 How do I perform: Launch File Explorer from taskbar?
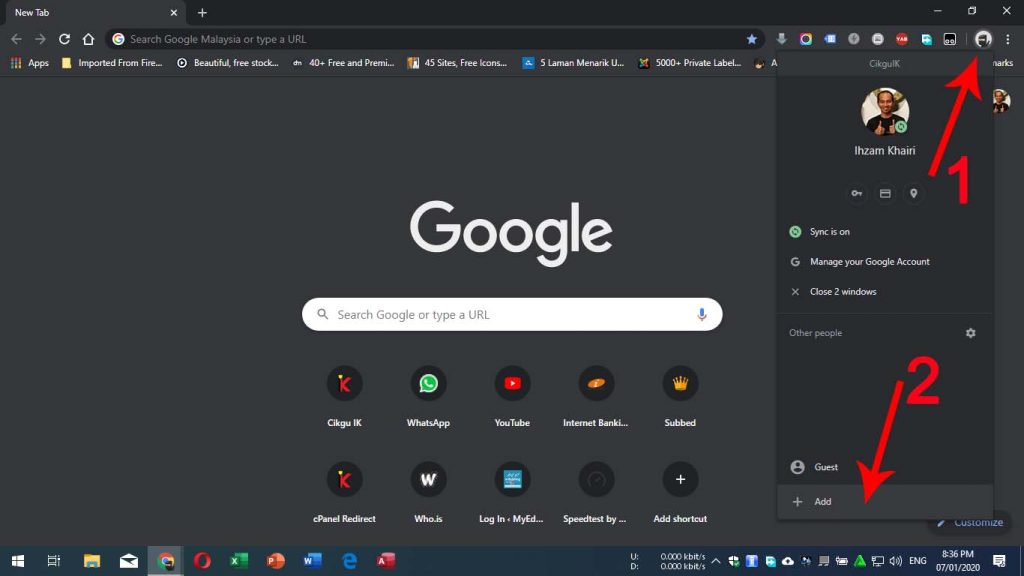(91, 560)
